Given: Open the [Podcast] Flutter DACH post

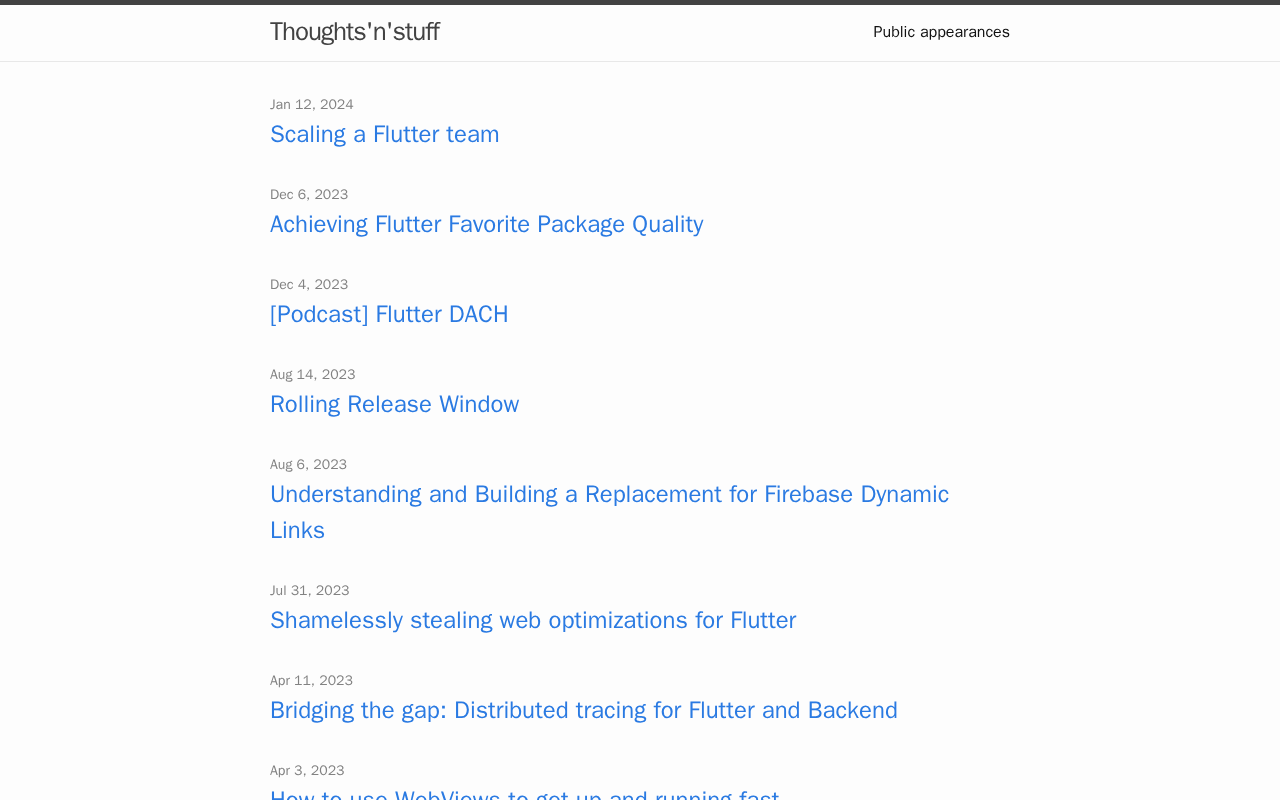Looking at the screenshot, I should (x=389, y=314).
